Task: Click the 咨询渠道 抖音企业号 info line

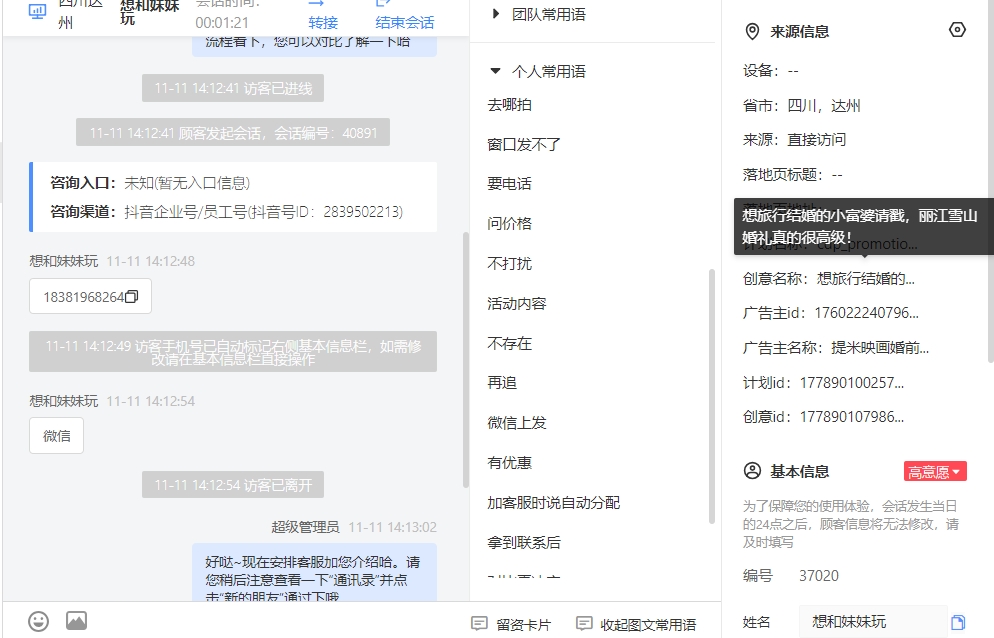Action: [x=226, y=212]
